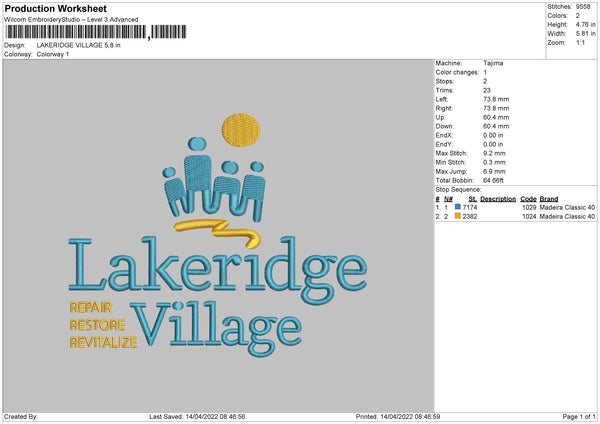Click the orange 2382 thread color swatch
Viewport: 600px width, 424px height.
(458, 216)
